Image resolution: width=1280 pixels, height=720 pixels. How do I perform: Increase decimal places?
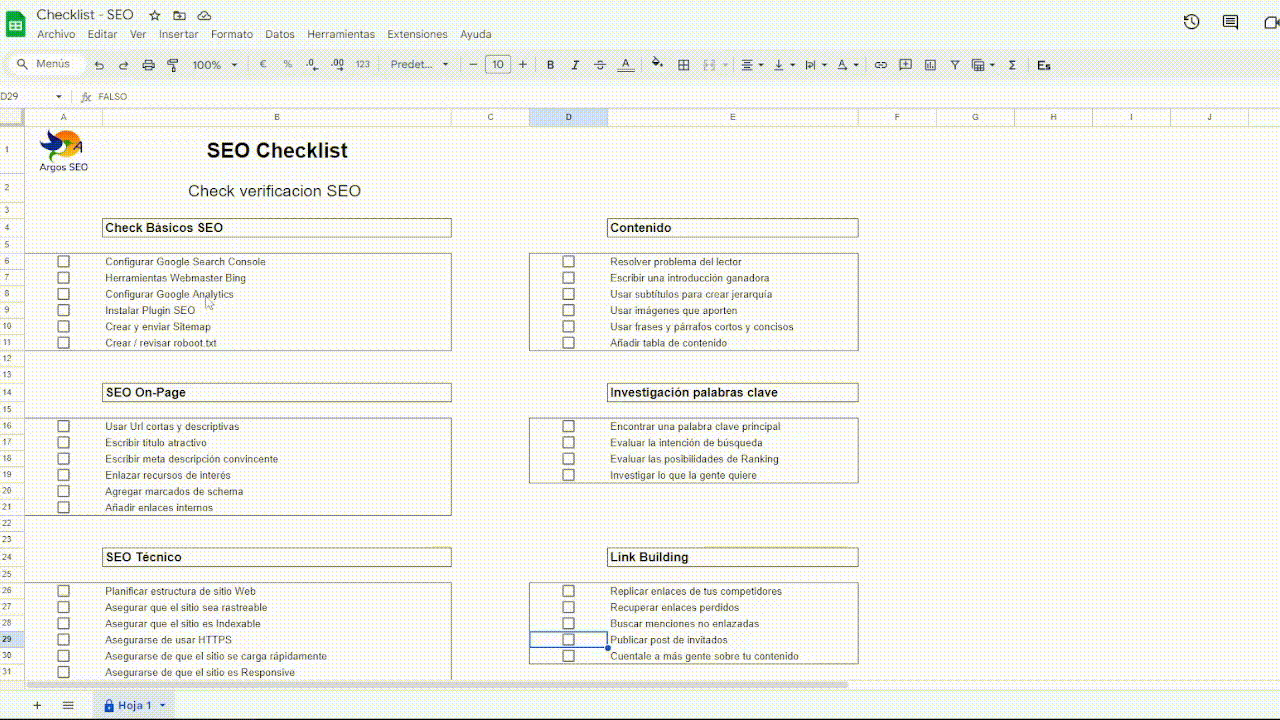point(337,64)
